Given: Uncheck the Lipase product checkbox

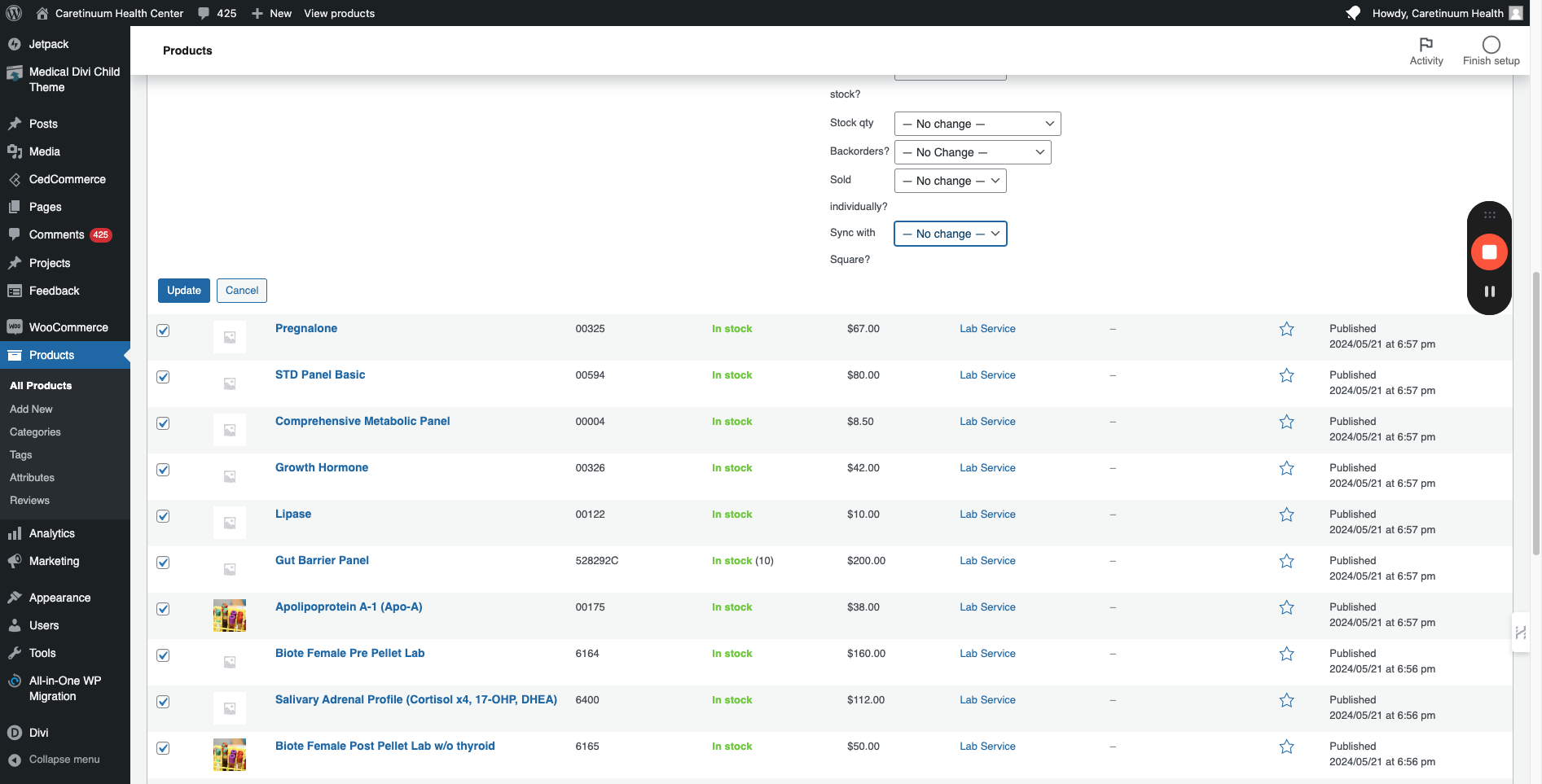Looking at the screenshot, I should click(163, 516).
